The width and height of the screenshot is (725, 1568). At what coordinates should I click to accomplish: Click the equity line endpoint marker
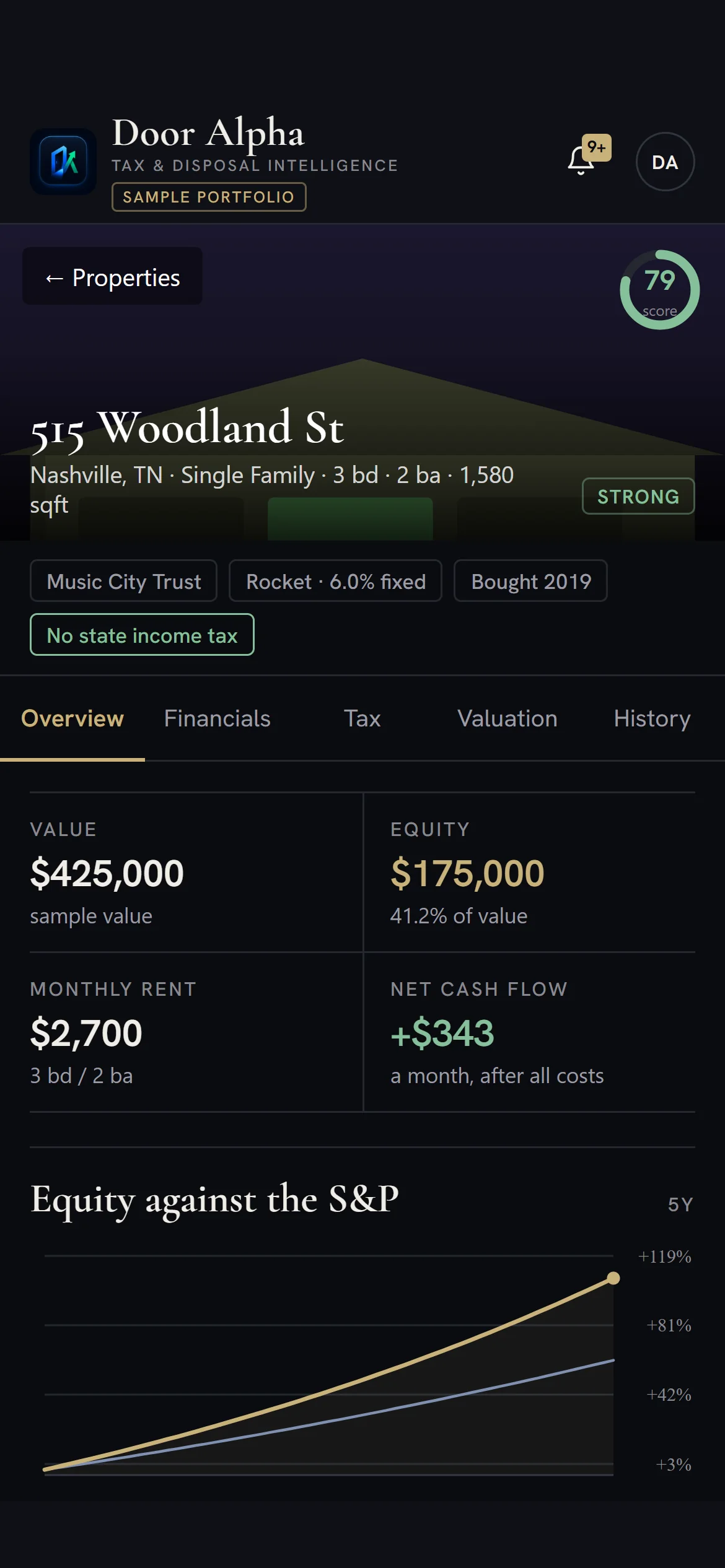pos(613,1278)
